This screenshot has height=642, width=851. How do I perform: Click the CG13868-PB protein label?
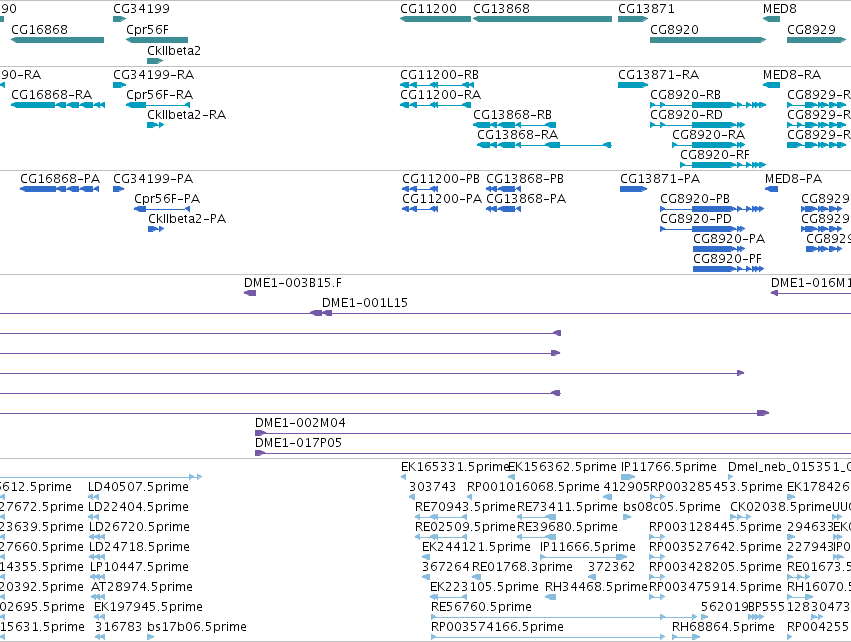tap(525, 179)
